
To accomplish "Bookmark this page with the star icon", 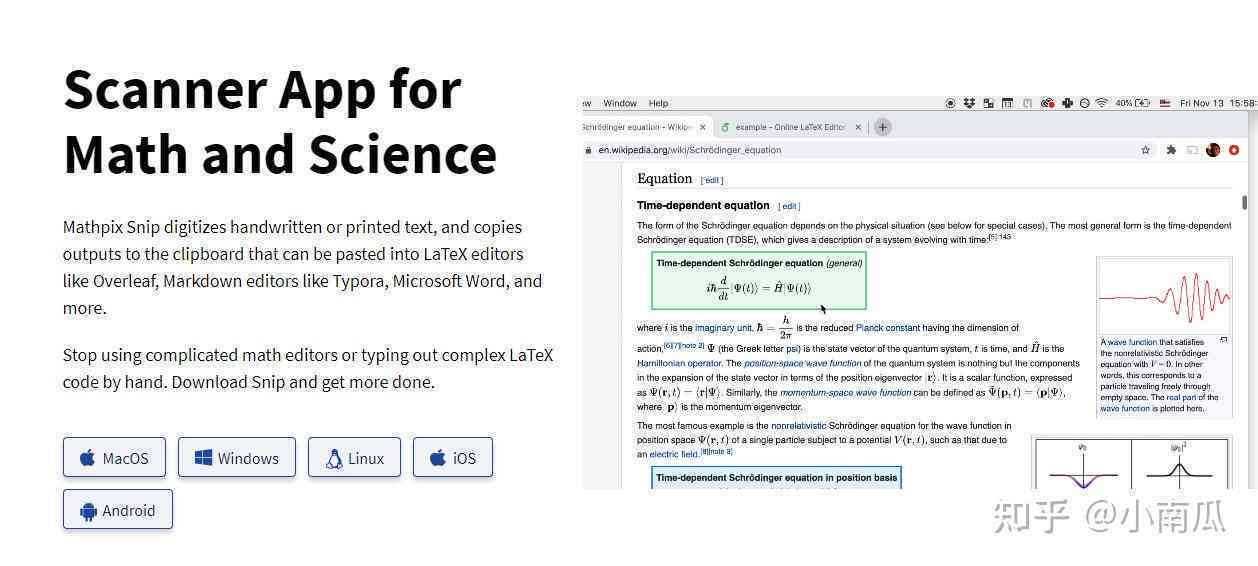I will 1145,150.
